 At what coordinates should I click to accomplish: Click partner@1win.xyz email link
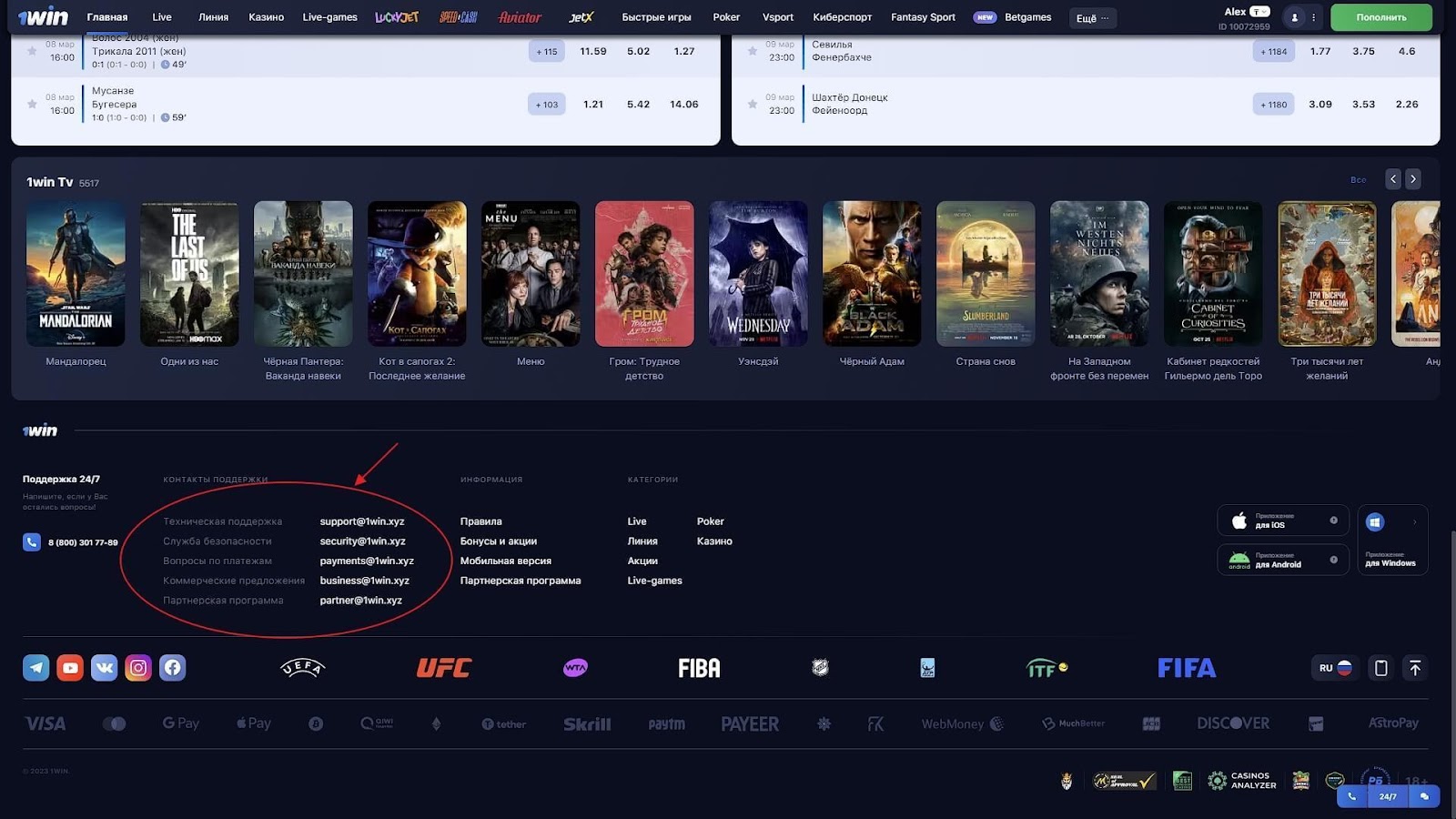(x=360, y=601)
